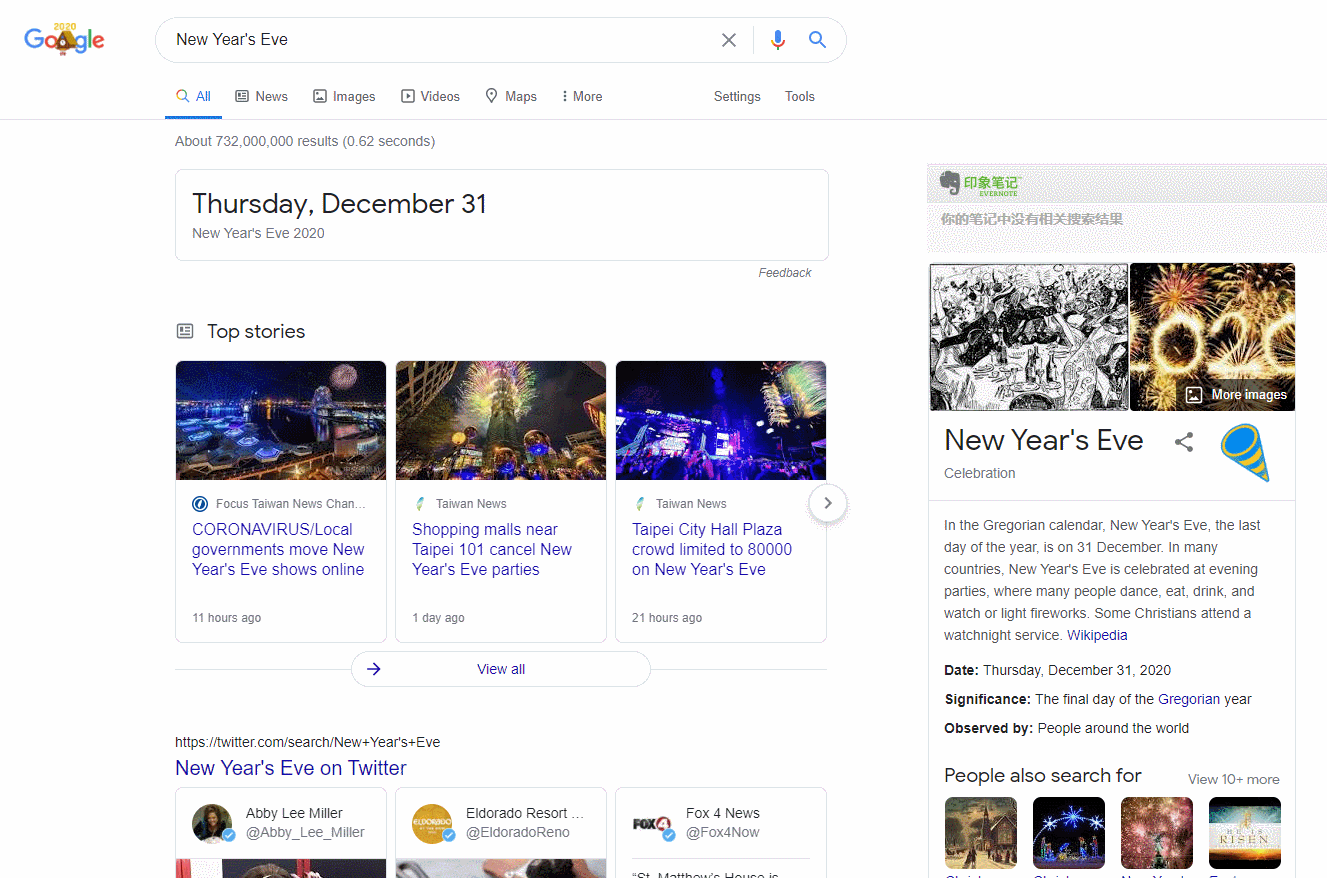Click the 'Abby Lee Miller' account name
The width and height of the screenshot is (1327, 878).
tap(294, 813)
